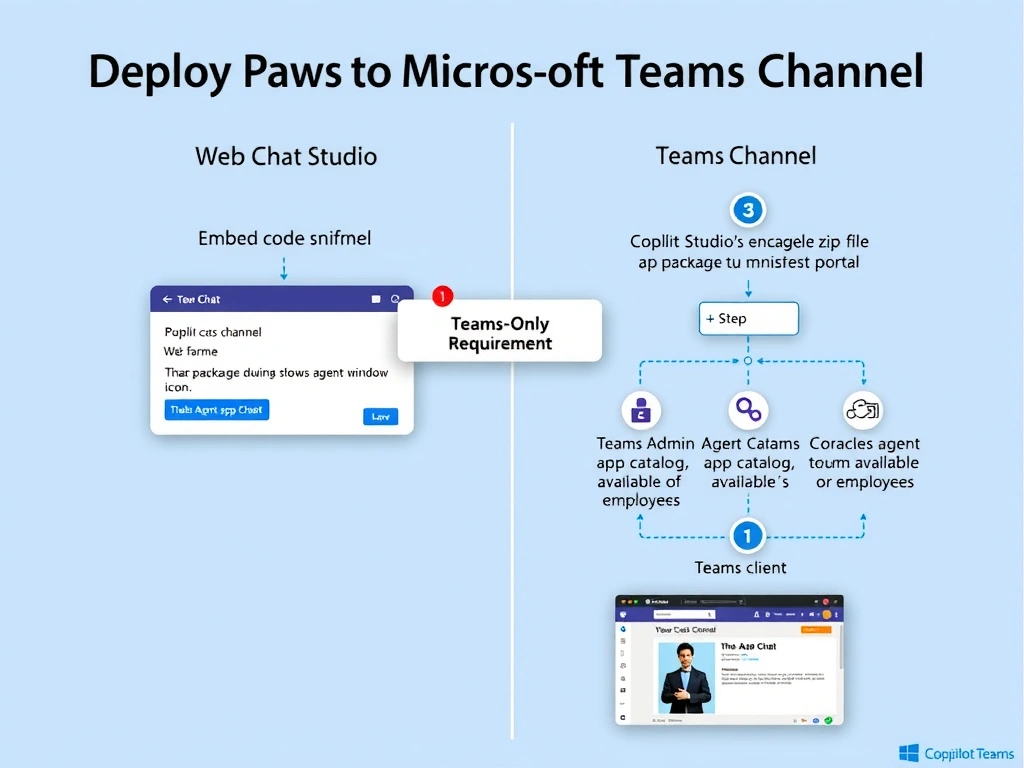Image resolution: width=1024 pixels, height=768 pixels.
Task: Click the circular icon in chat card header
Action: pos(394,299)
